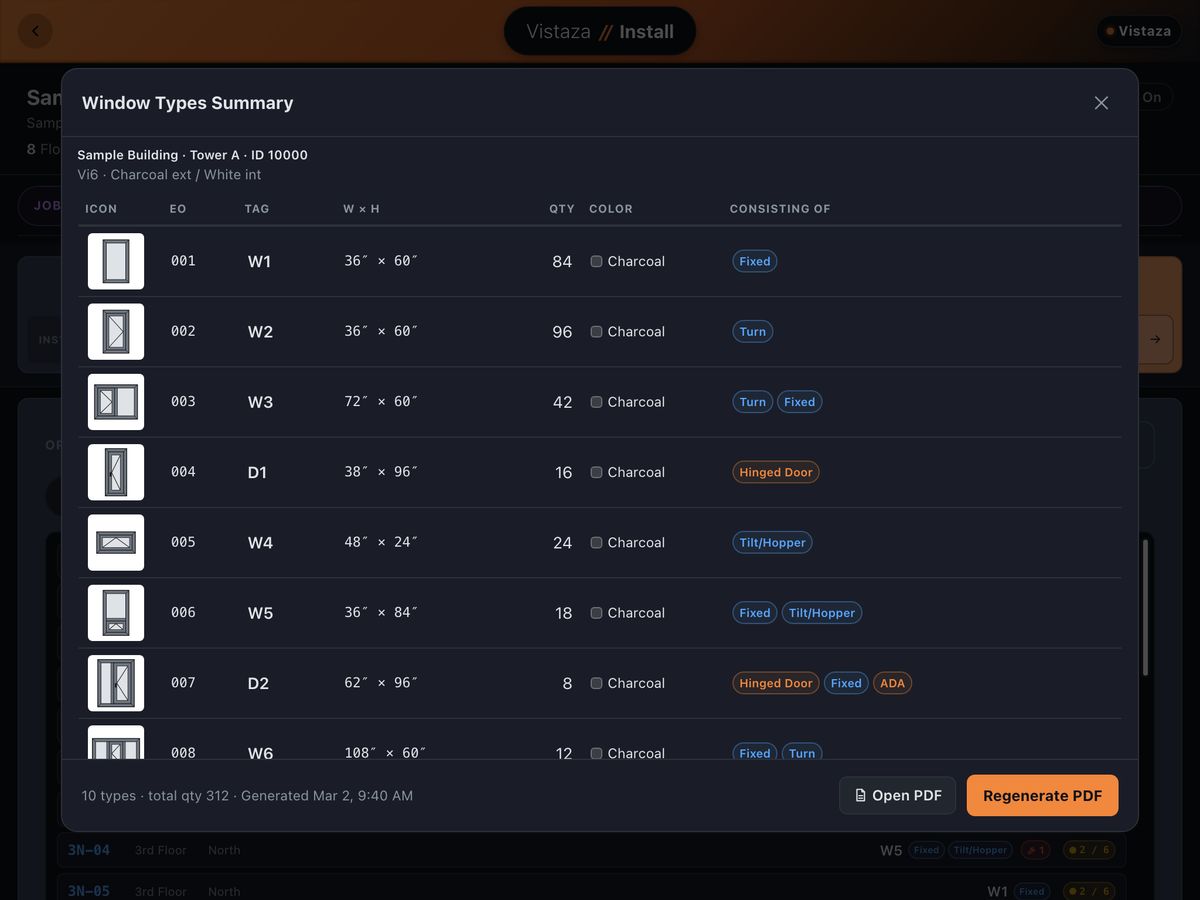Toggle the Charcoal checkbox for W1
The height and width of the screenshot is (900, 1200).
click(x=596, y=261)
